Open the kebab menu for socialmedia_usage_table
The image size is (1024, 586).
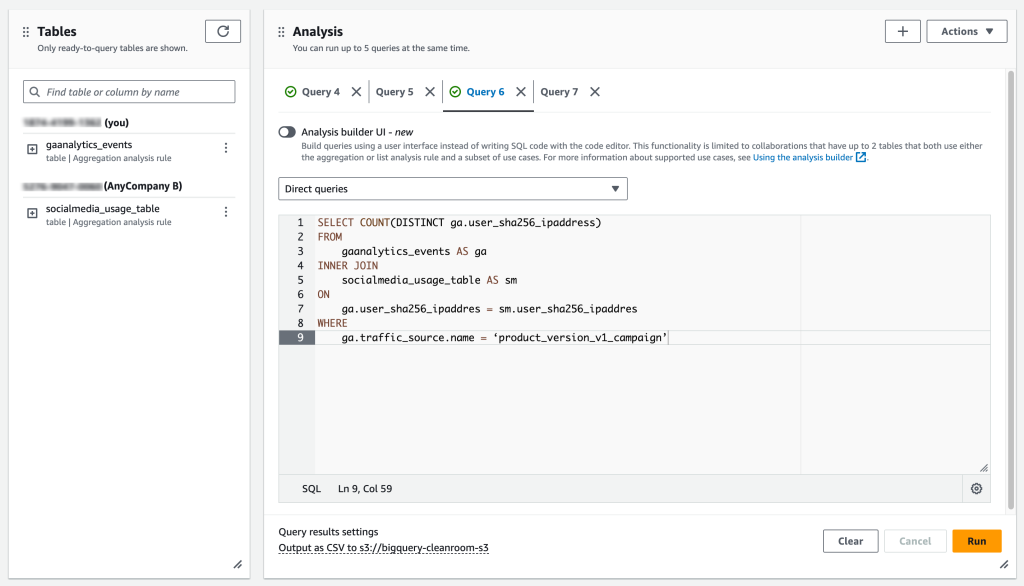226,211
